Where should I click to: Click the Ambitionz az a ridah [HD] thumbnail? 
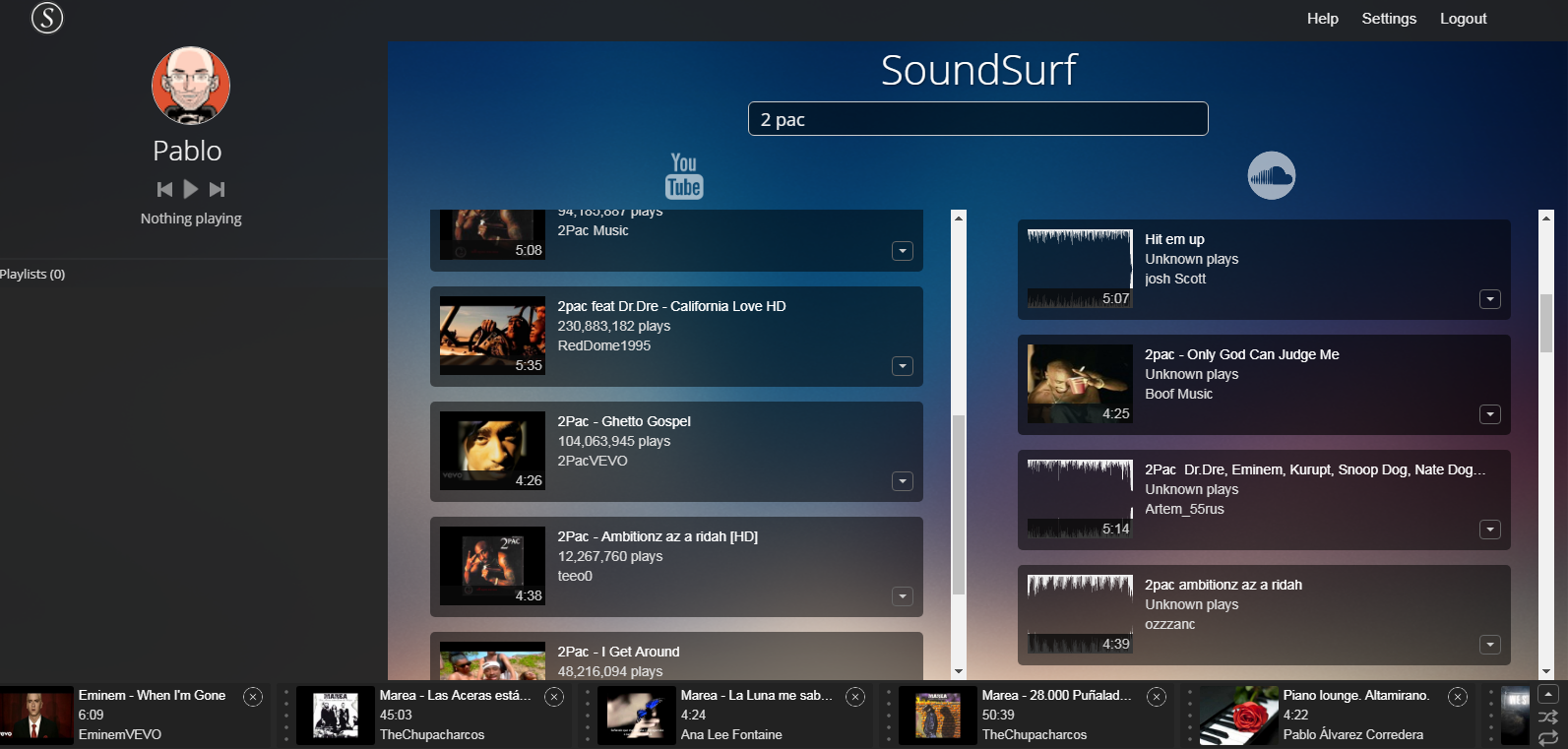coord(492,566)
